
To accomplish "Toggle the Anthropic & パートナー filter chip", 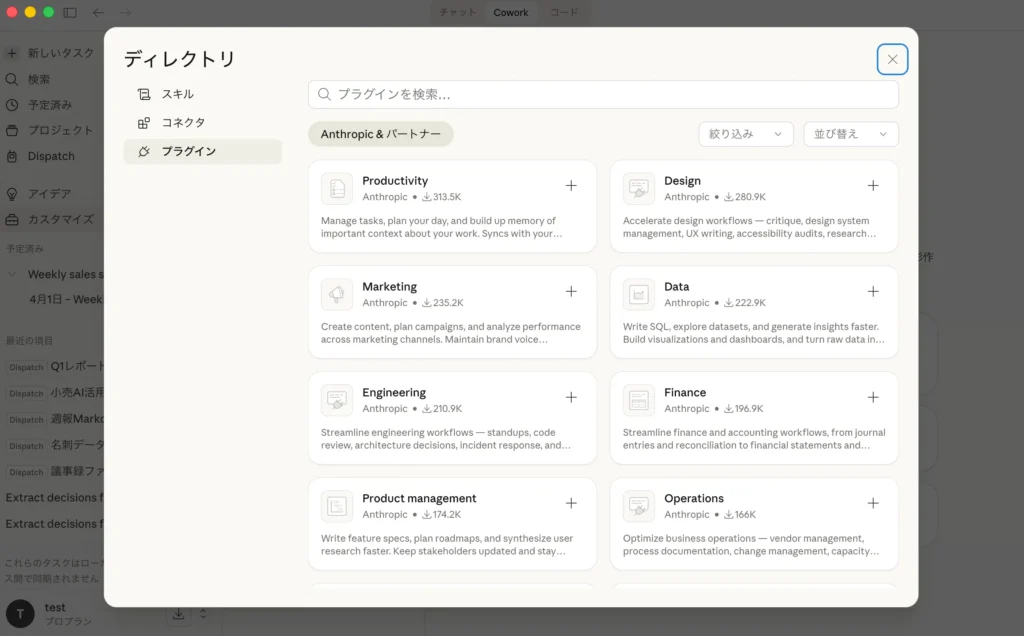I will pos(380,134).
